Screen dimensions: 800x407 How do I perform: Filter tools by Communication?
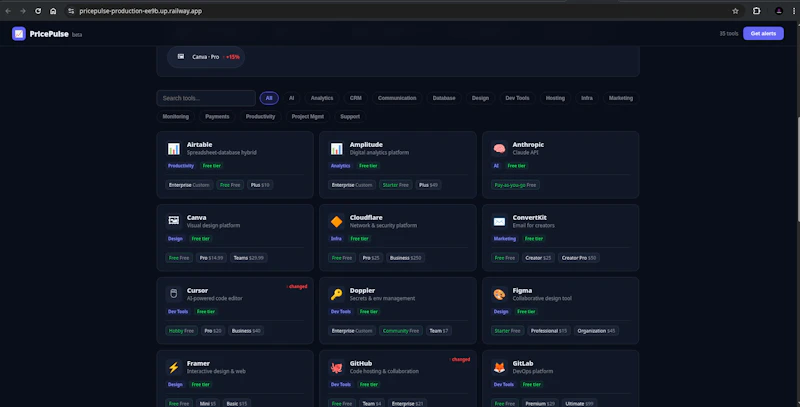pos(397,98)
